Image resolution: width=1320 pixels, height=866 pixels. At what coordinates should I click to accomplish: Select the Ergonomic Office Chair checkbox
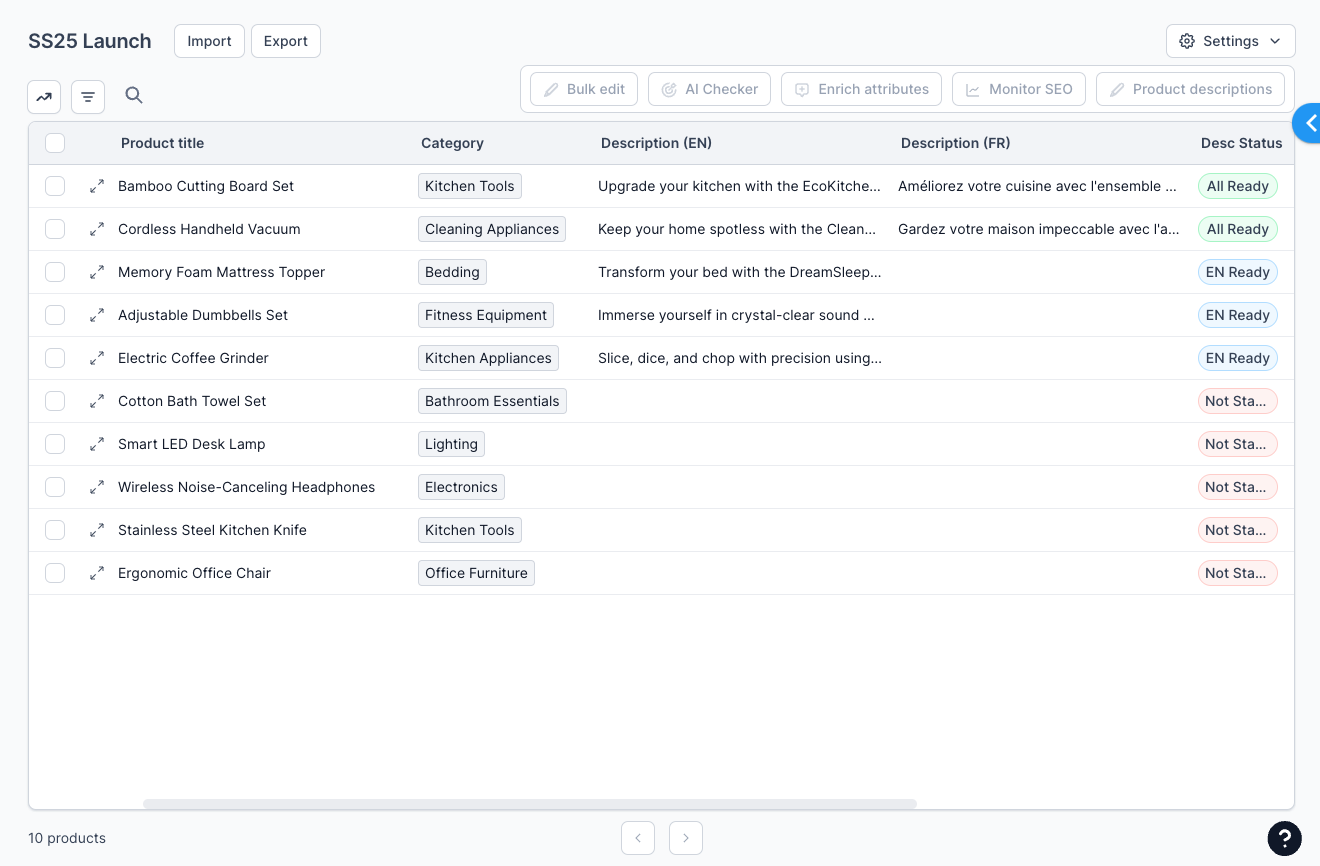[55, 573]
